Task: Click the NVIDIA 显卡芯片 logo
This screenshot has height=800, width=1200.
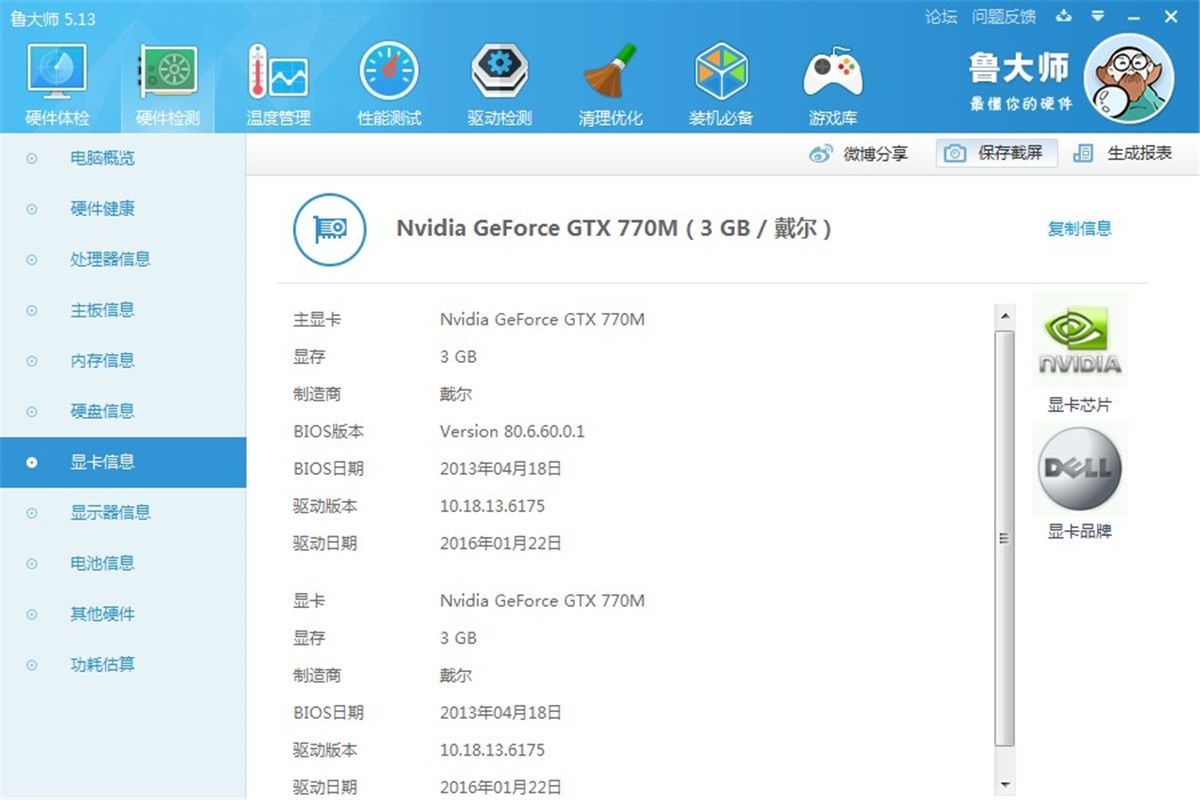Action: click(1079, 339)
